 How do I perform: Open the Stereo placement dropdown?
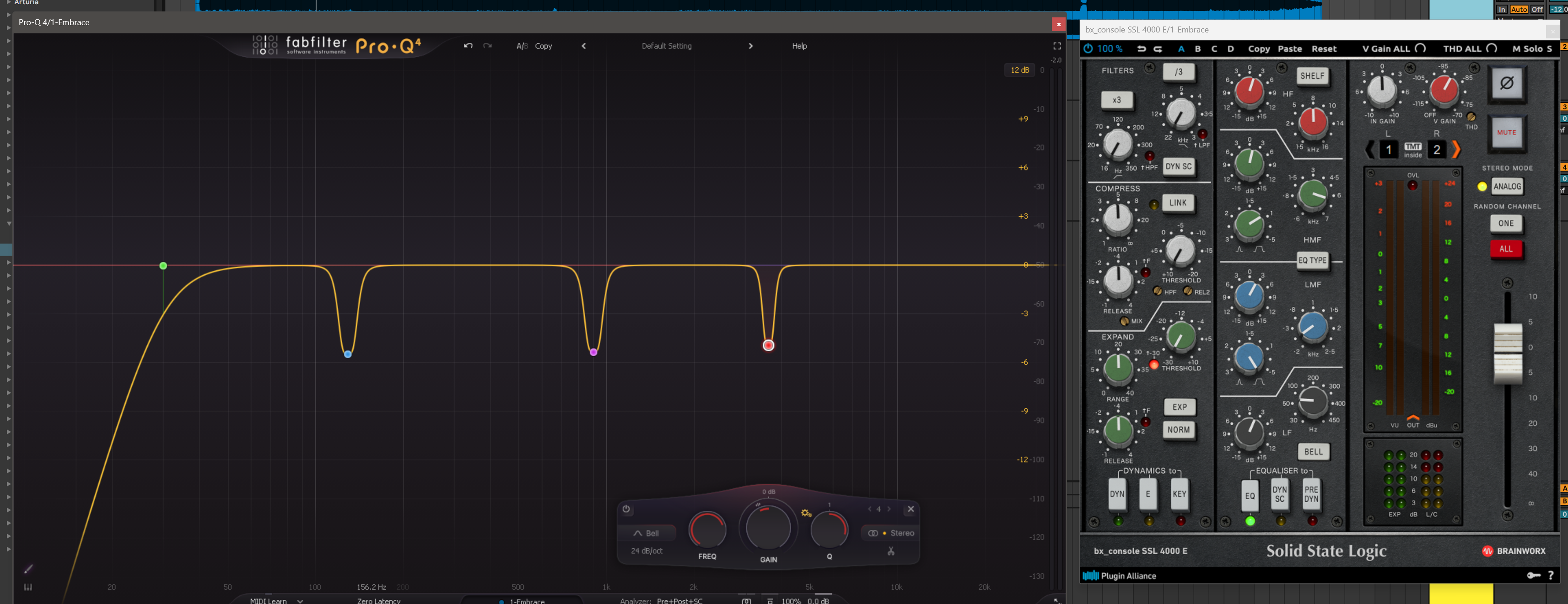[892, 533]
